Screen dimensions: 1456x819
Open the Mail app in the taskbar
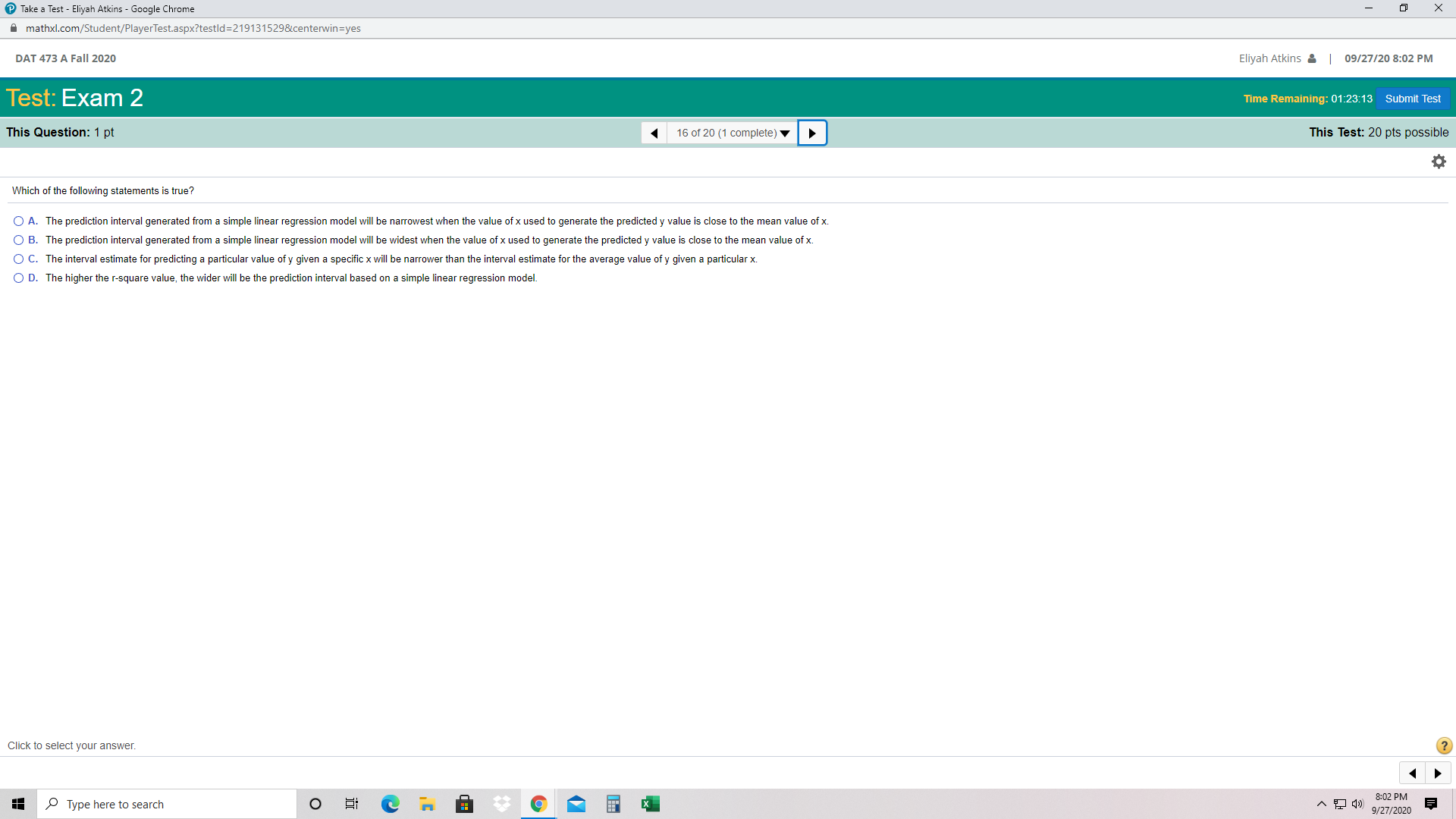576,804
